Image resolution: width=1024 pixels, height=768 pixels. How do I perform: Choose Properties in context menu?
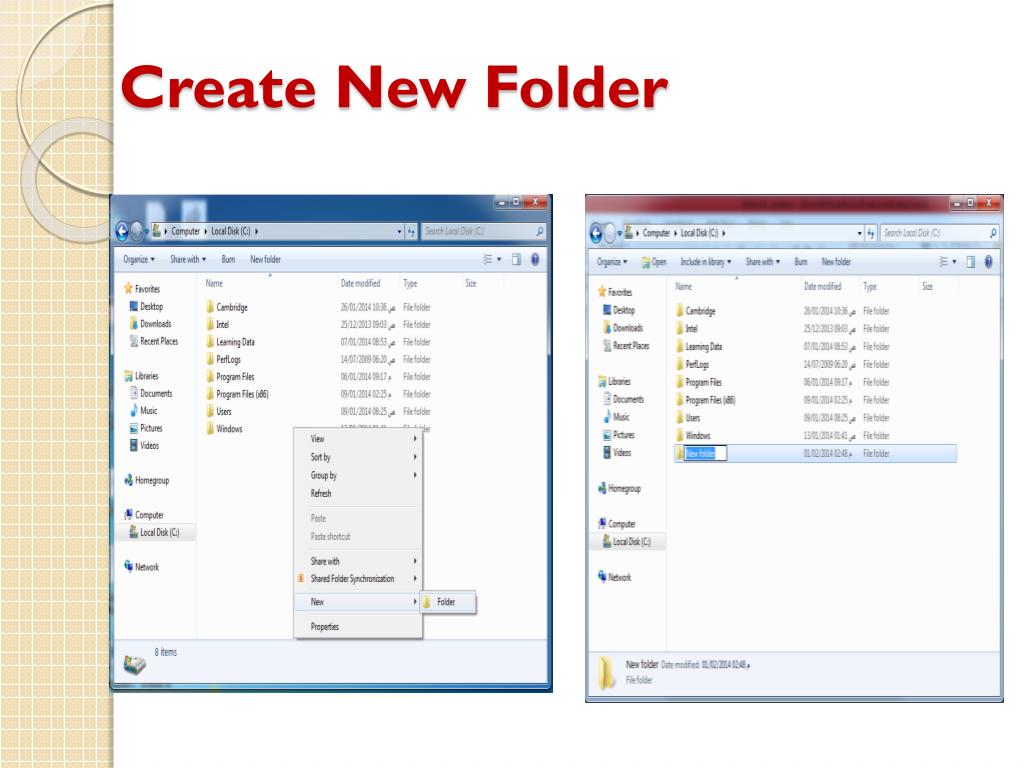tap(358, 627)
